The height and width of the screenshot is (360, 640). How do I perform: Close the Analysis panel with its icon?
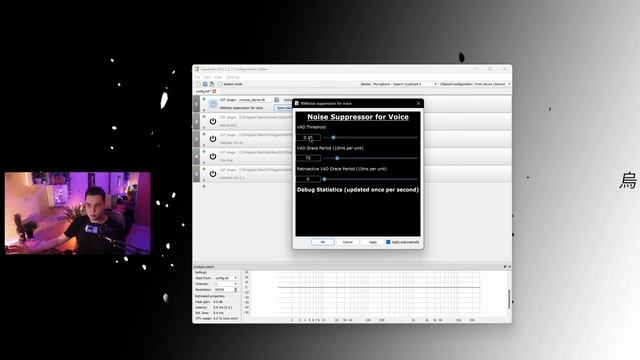(x=509, y=267)
